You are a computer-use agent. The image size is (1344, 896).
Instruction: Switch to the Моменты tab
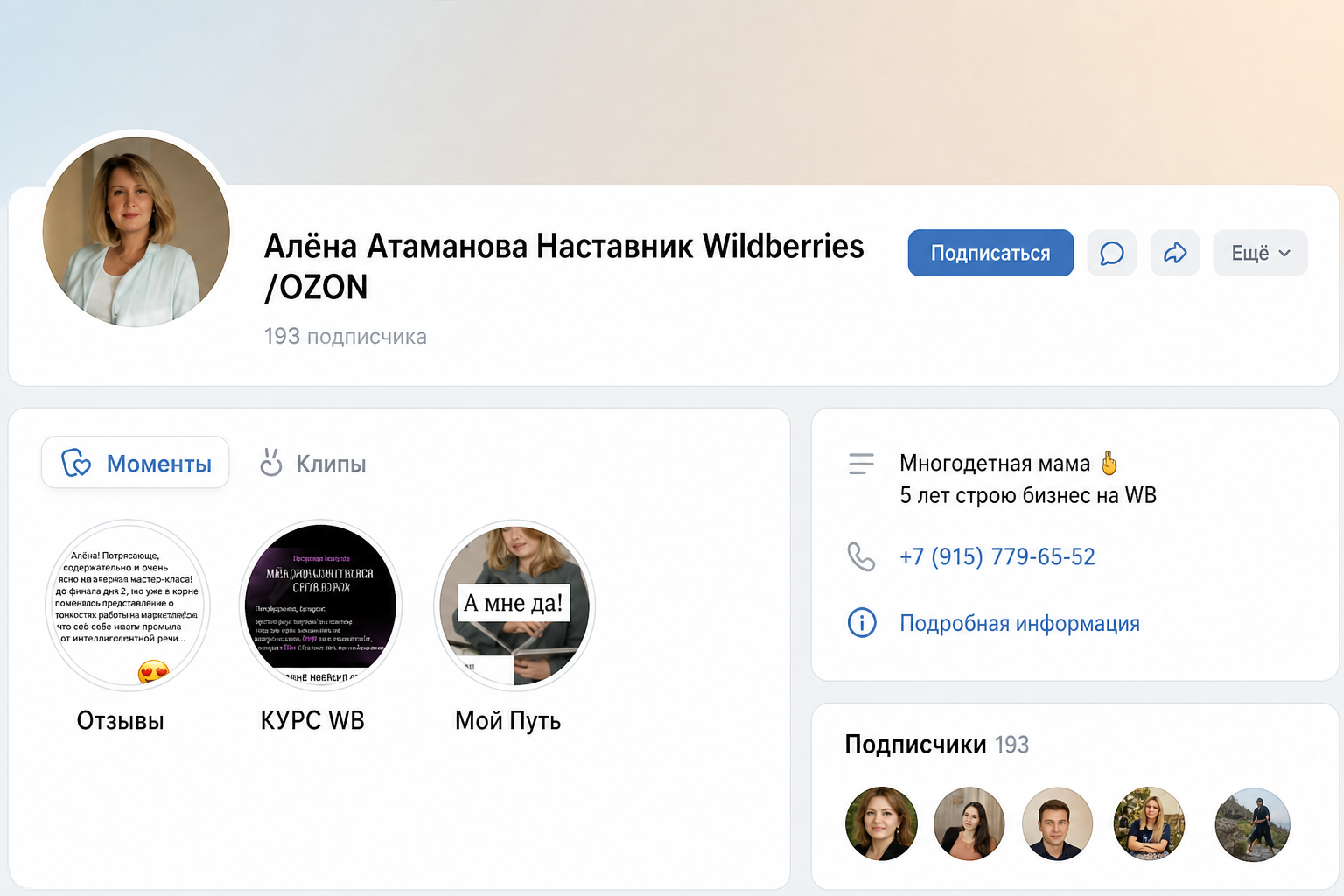136,463
